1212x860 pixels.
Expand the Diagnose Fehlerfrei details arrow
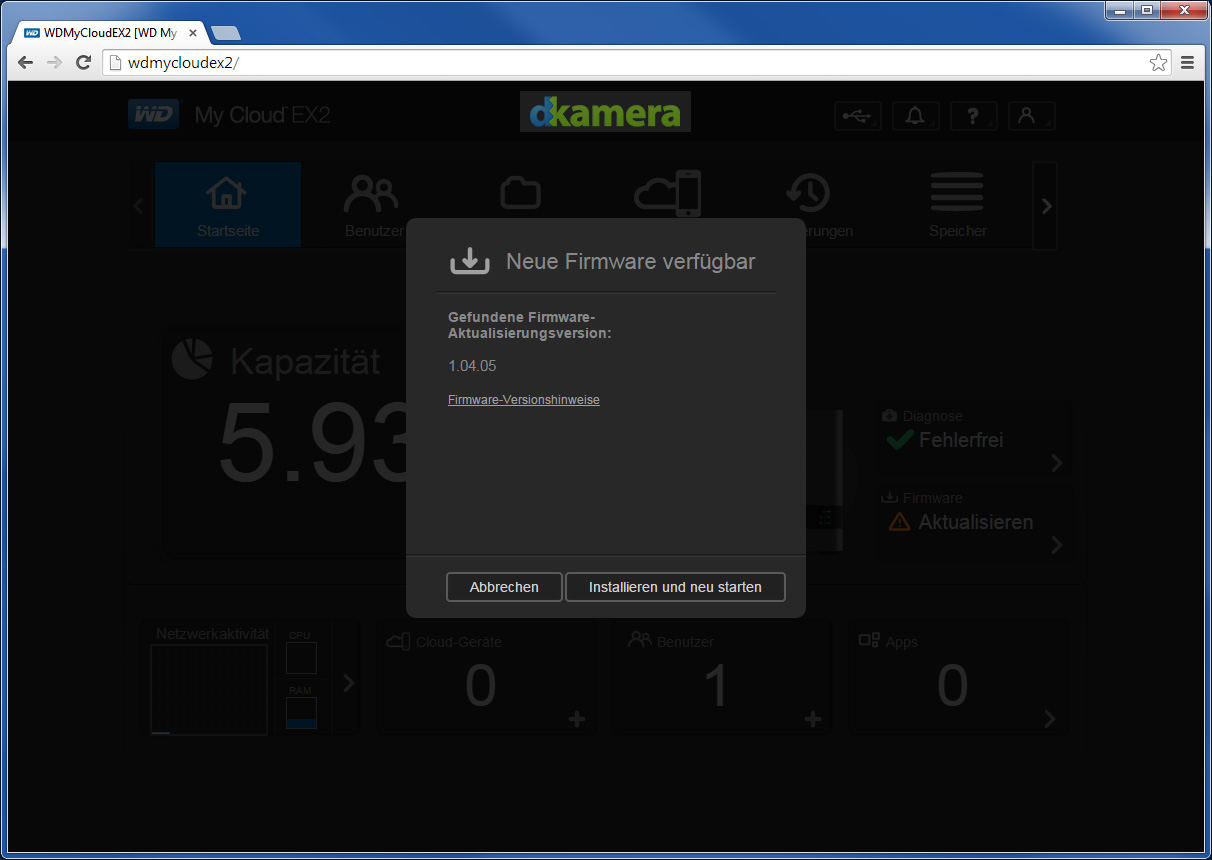(x=1056, y=463)
